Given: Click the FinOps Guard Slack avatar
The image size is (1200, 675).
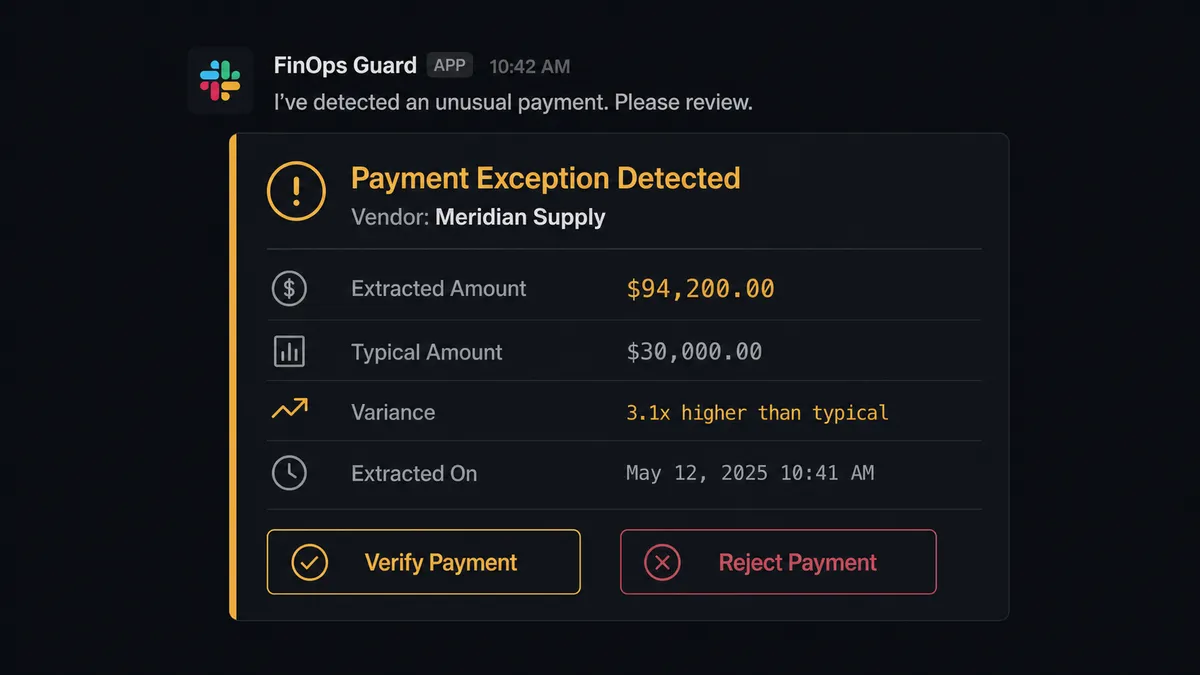Looking at the screenshot, I should click(220, 80).
